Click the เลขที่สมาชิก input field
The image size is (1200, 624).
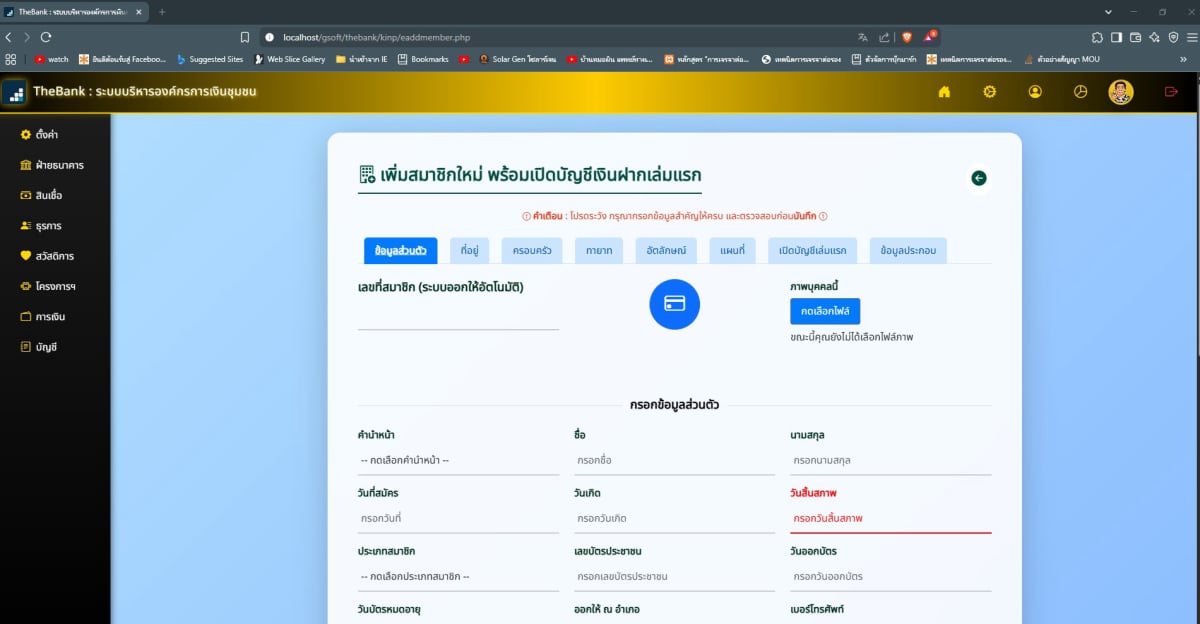(458, 316)
